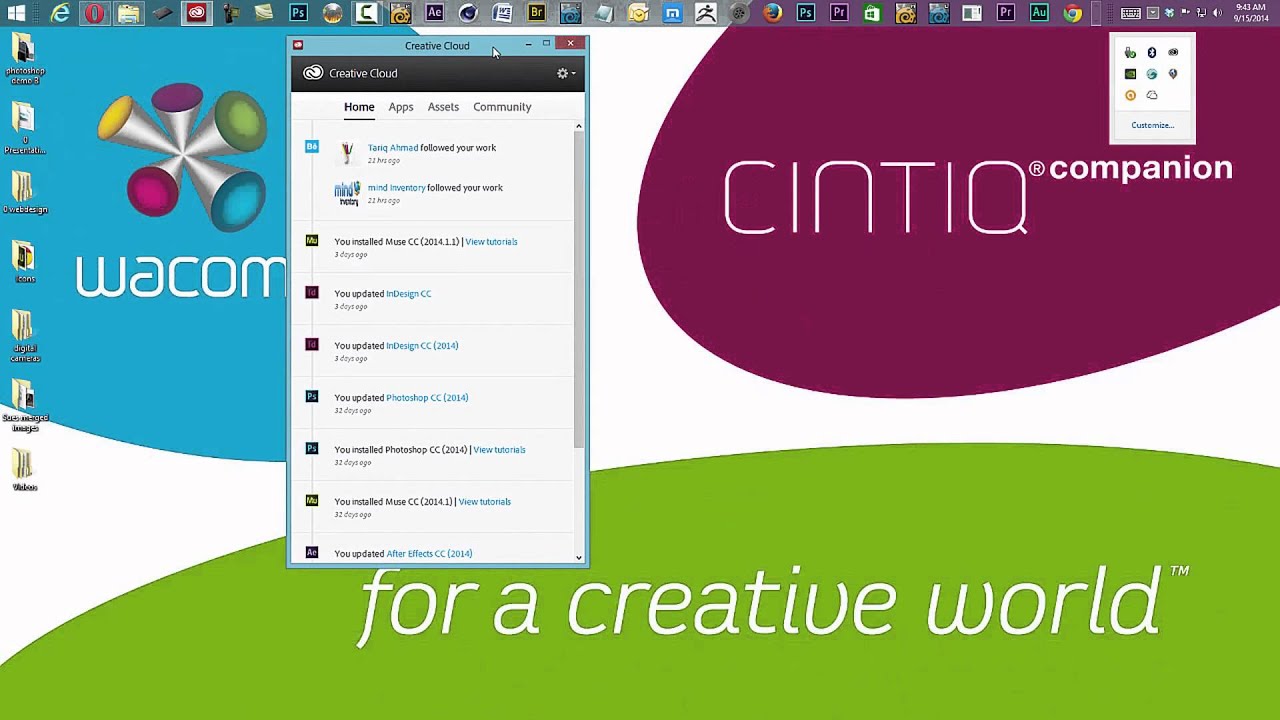Click the Muse icon beside Muse CC (2014.1.1)
Image resolution: width=1280 pixels, height=720 pixels.
312,241
